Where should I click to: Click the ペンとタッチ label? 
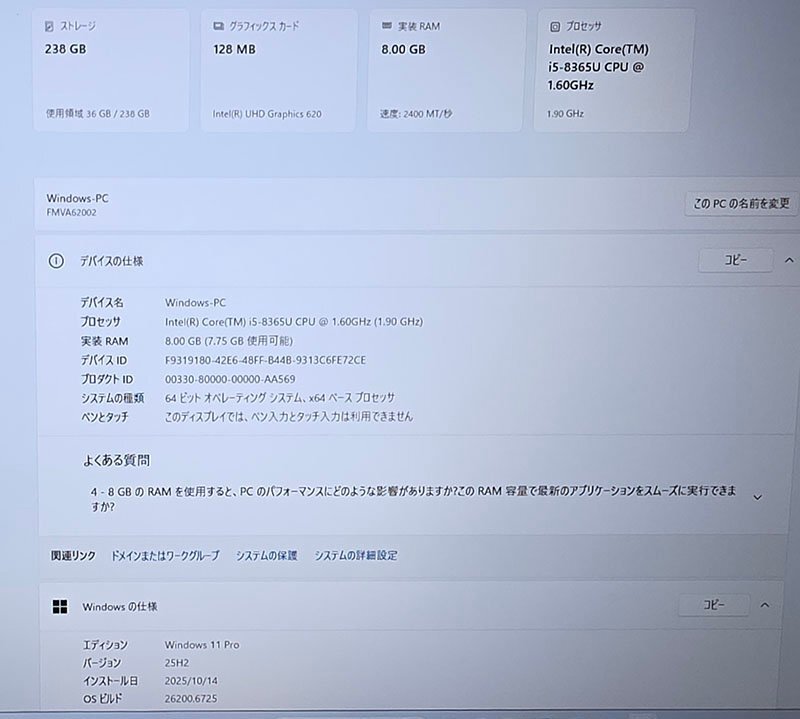coord(105,417)
